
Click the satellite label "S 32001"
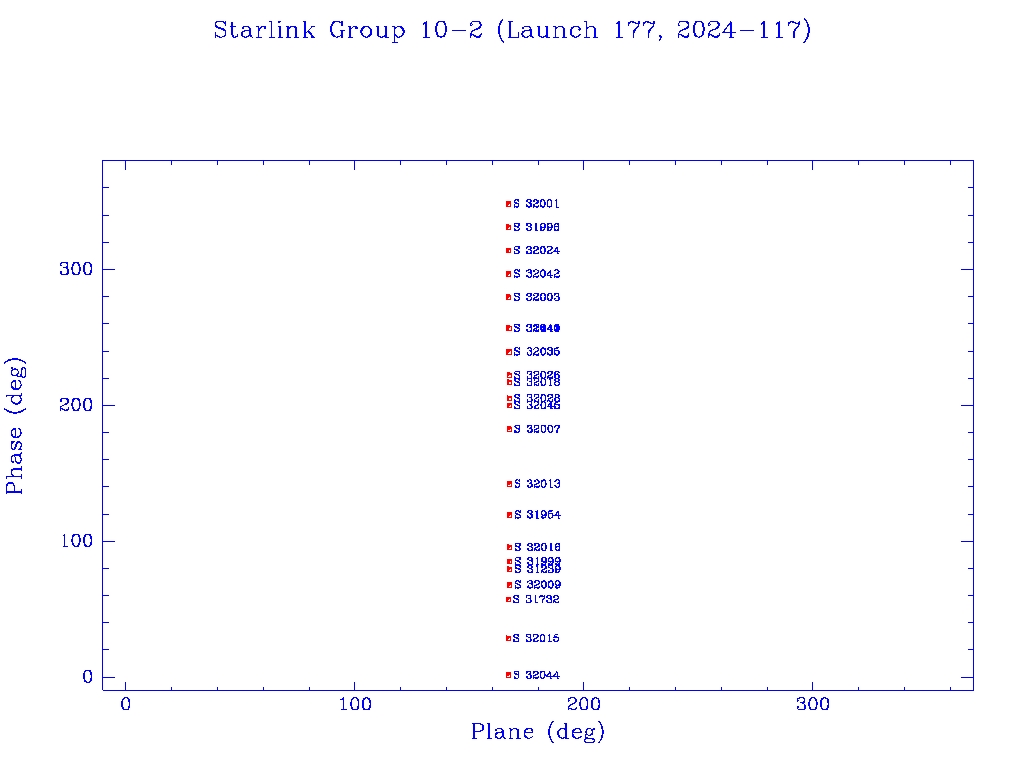pos(536,204)
